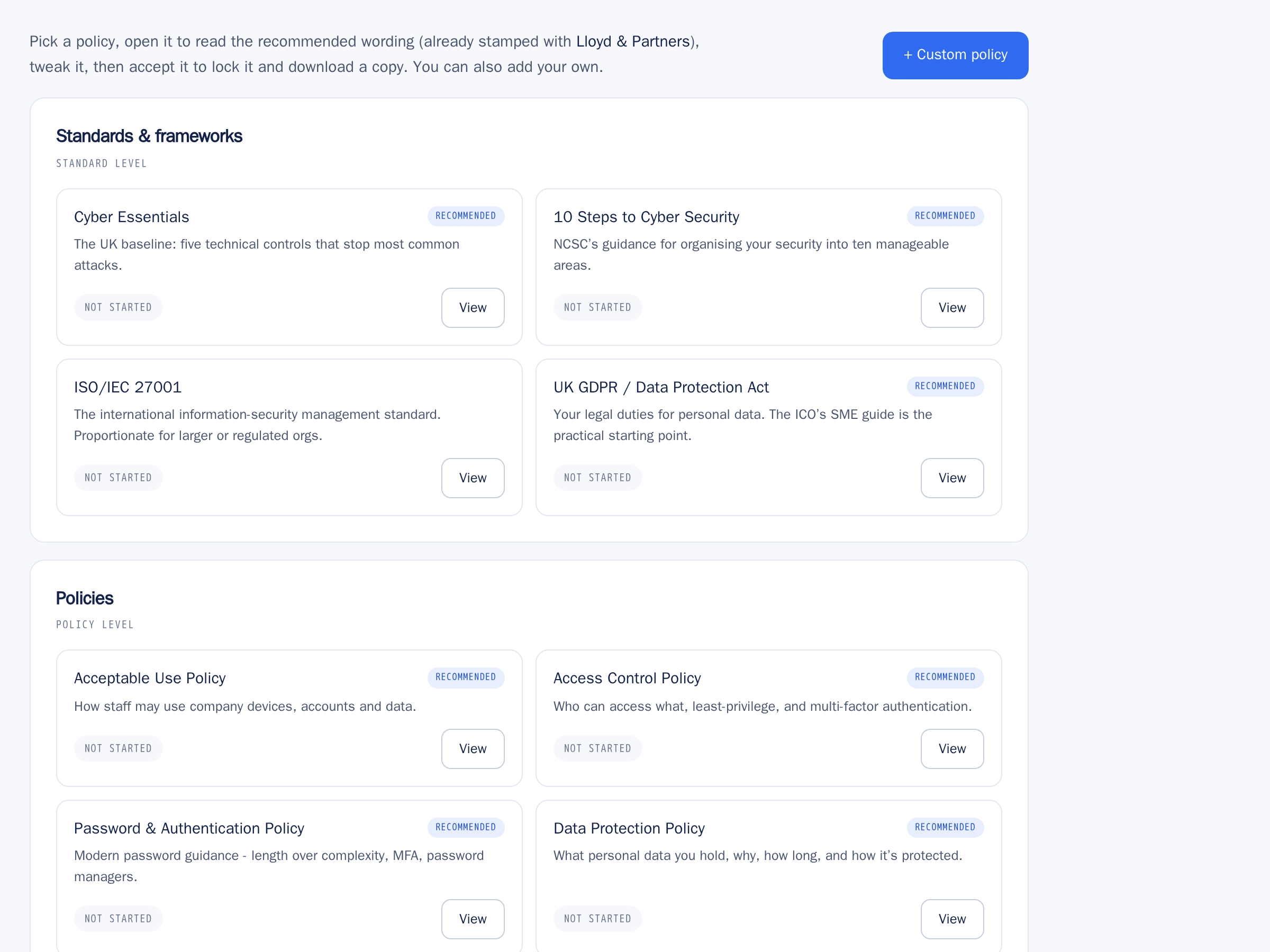Click the Not Started status on Access Control Policy
Viewport: 1270px width, 952px height.
(597, 749)
